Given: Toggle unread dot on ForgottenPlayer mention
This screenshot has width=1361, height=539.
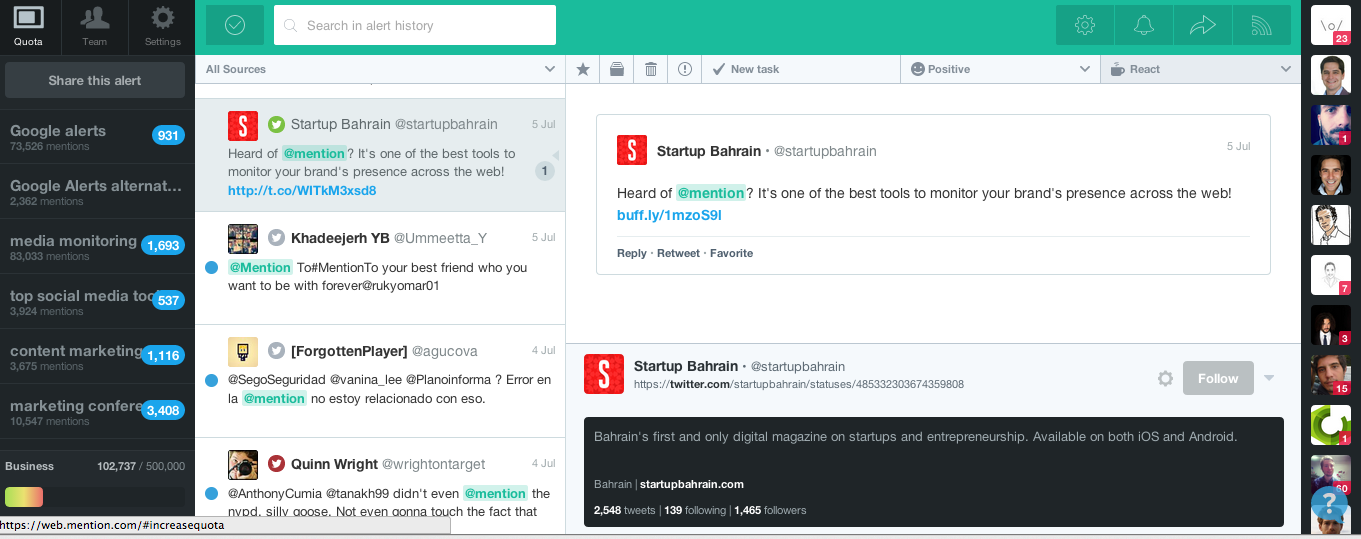Looking at the screenshot, I should point(211,380).
